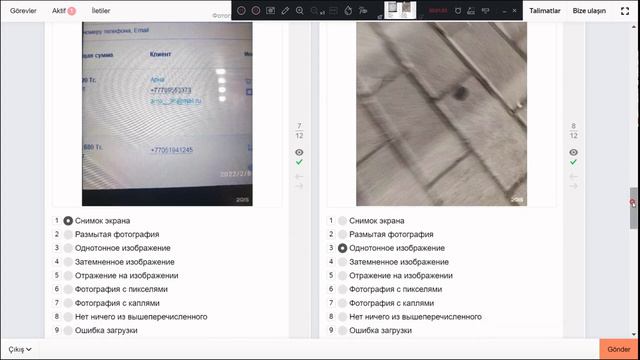Screen dimensions: 640x360
Task: Select 'Затемненное изображение' for the right image
Action: tap(342, 262)
